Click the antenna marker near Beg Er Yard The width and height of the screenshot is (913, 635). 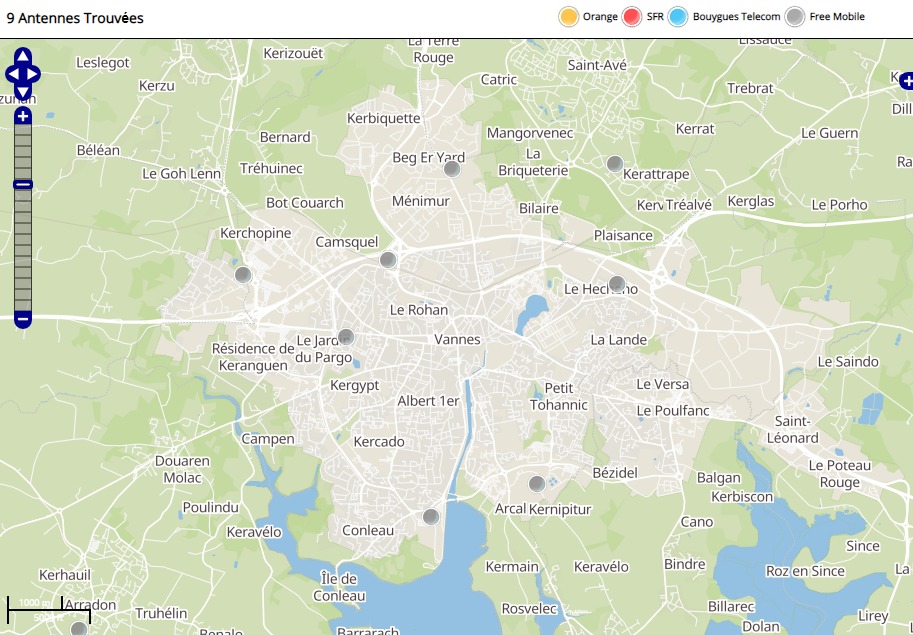click(452, 170)
